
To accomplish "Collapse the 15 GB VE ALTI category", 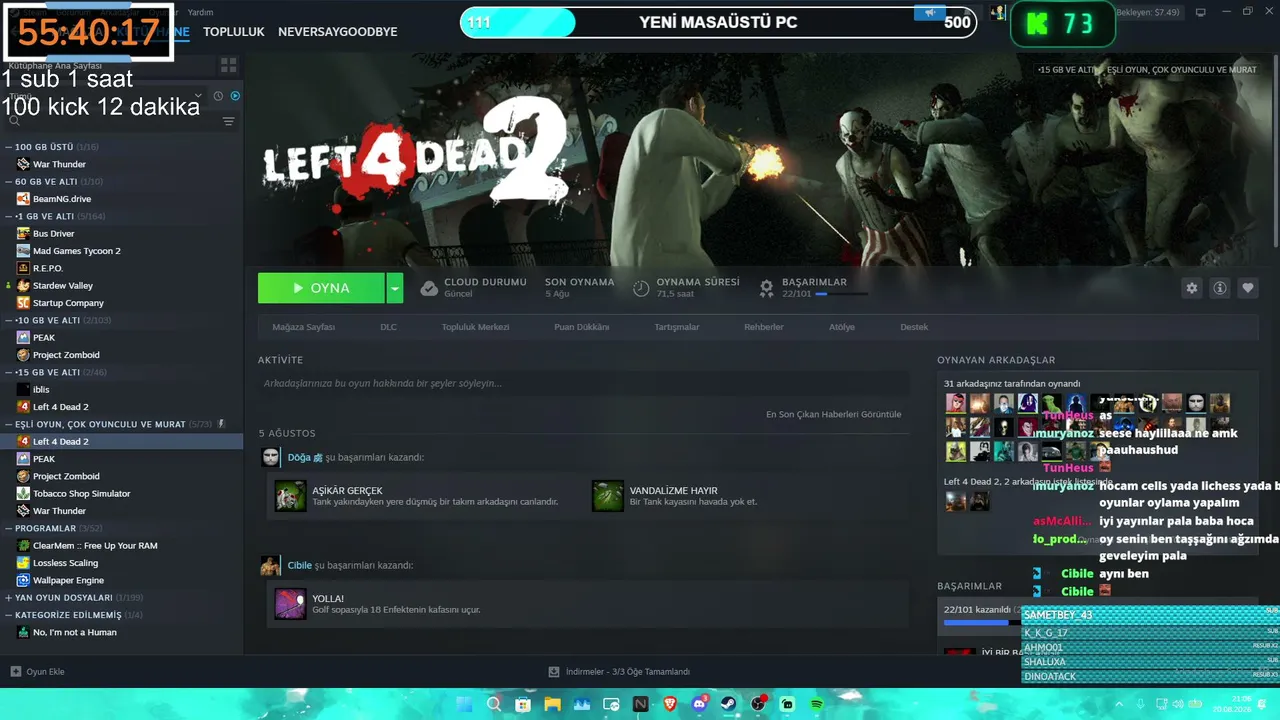I will tap(9, 372).
